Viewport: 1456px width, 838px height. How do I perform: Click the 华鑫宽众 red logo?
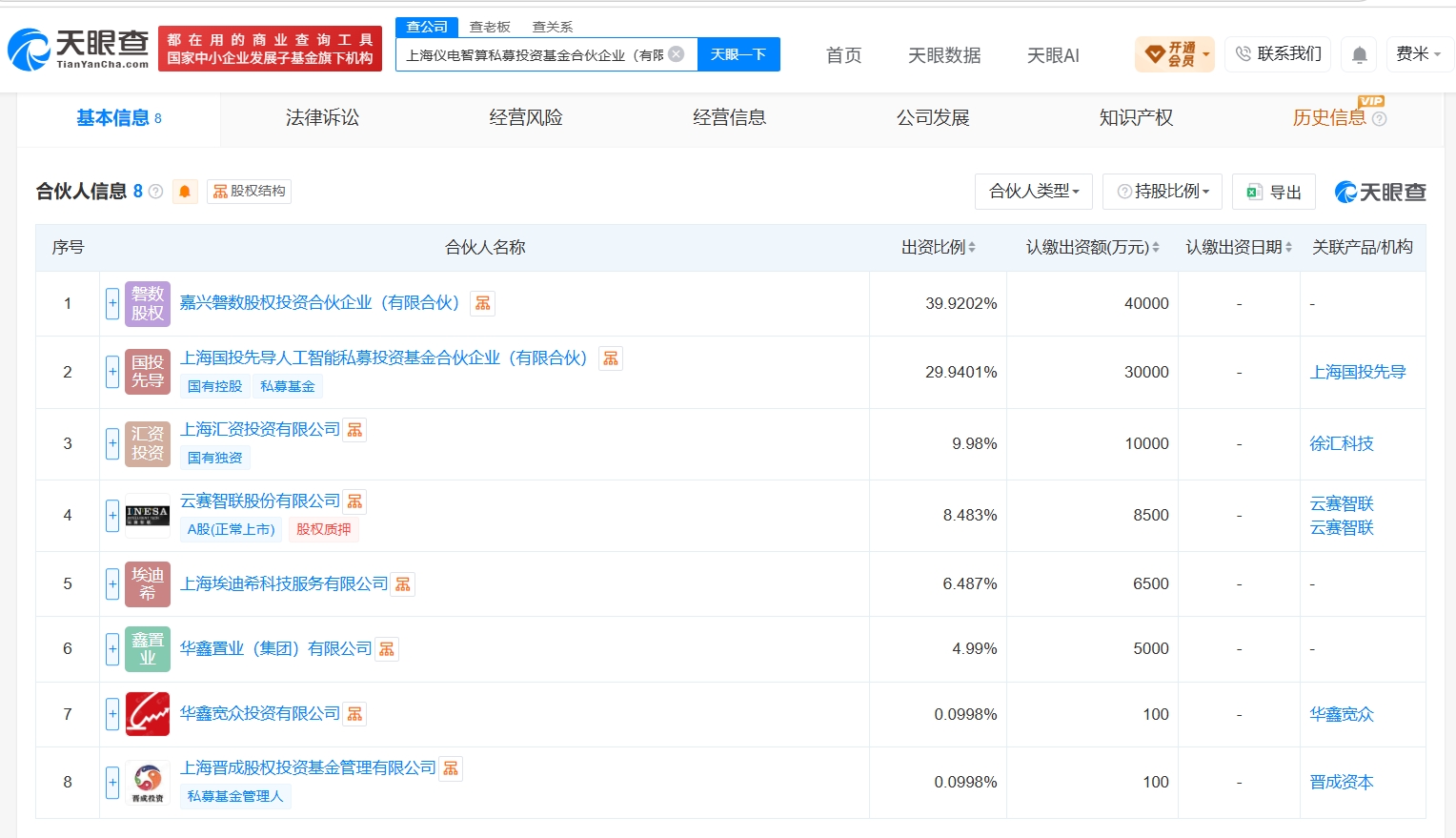click(148, 714)
